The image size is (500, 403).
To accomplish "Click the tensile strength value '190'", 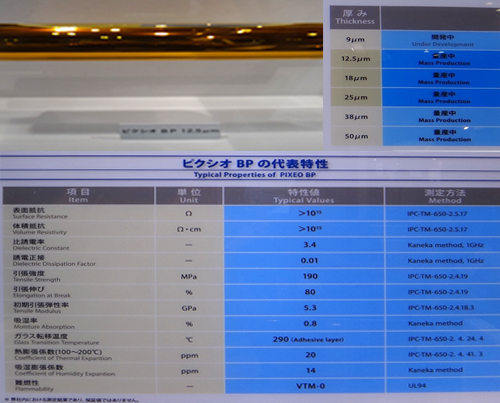I will (x=310, y=276).
